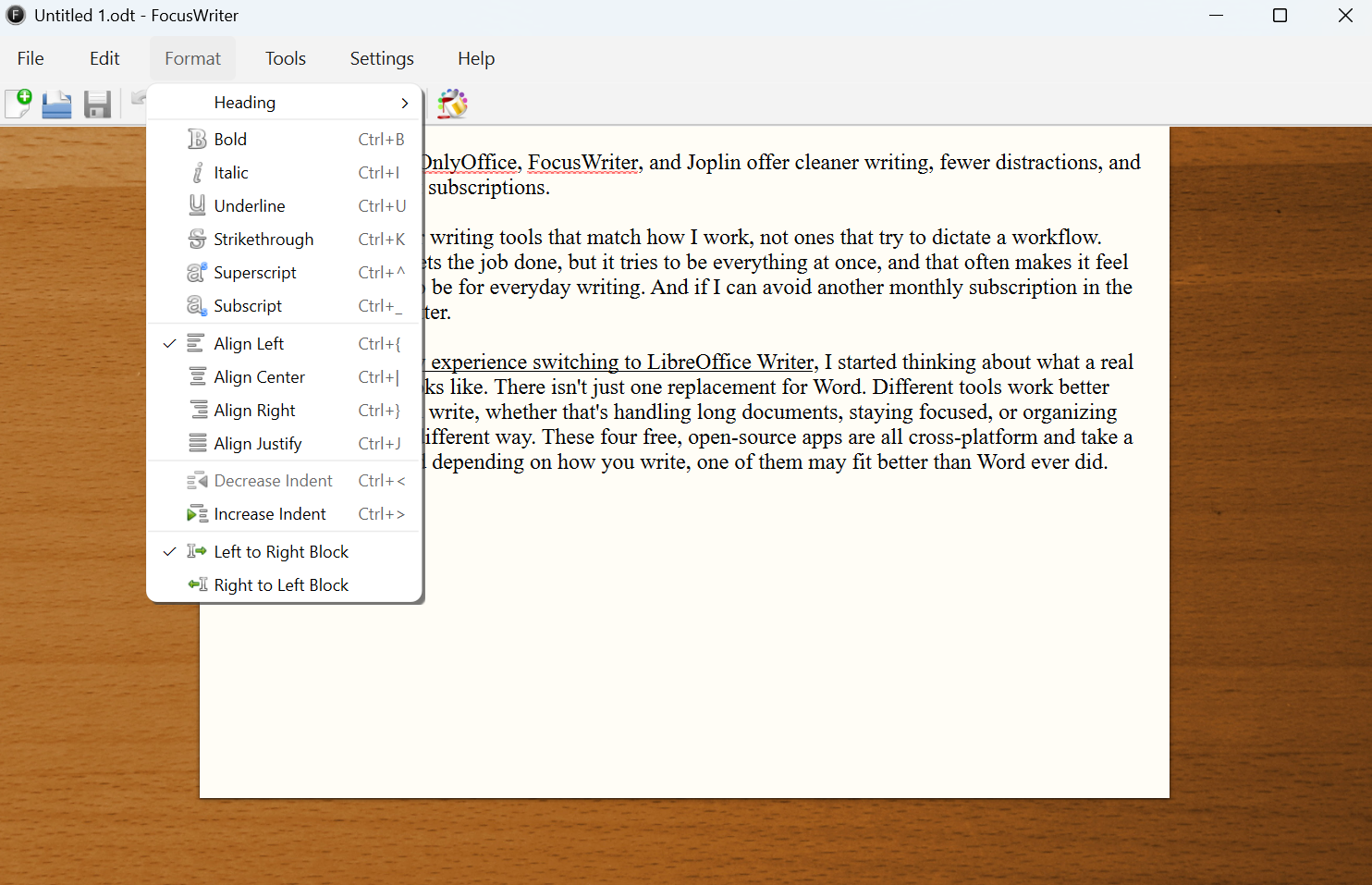Click the Align Right icon
The height and width of the screenshot is (885, 1372).
pyautogui.click(x=197, y=410)
